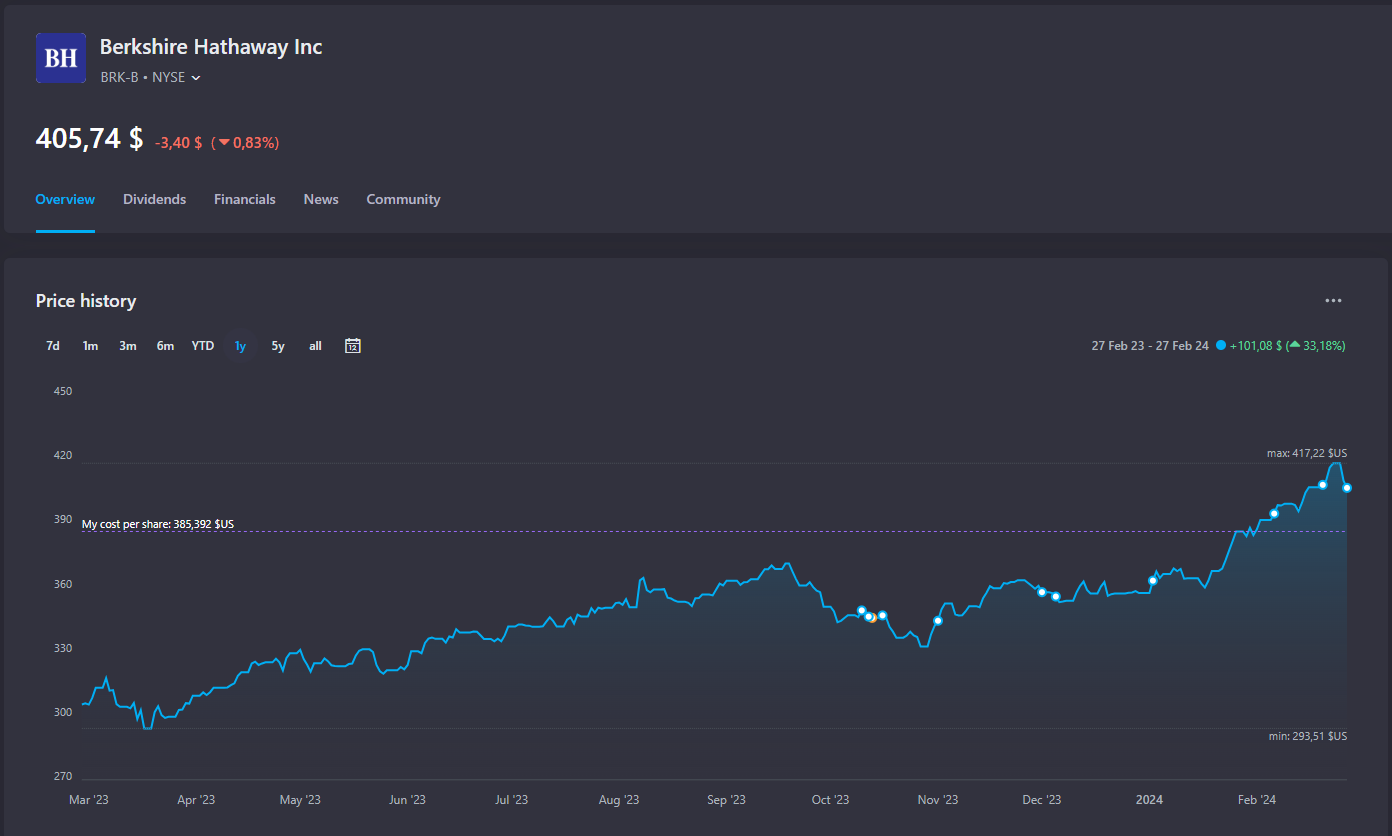1392x836 pixels.
Task: Click the max: 417,22 $US label
Action: pos(1307,453)
